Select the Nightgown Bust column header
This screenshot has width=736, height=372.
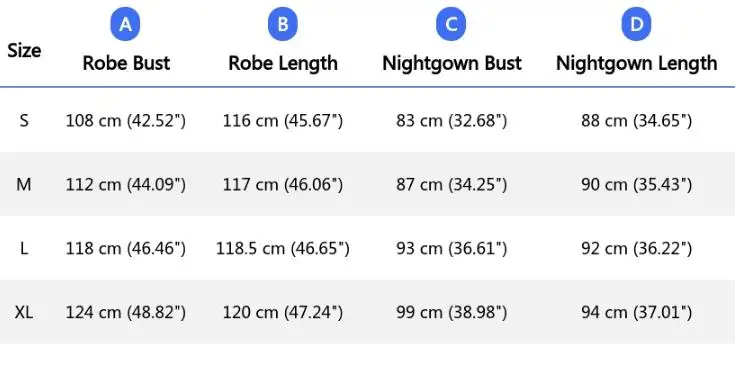point(452,63)
